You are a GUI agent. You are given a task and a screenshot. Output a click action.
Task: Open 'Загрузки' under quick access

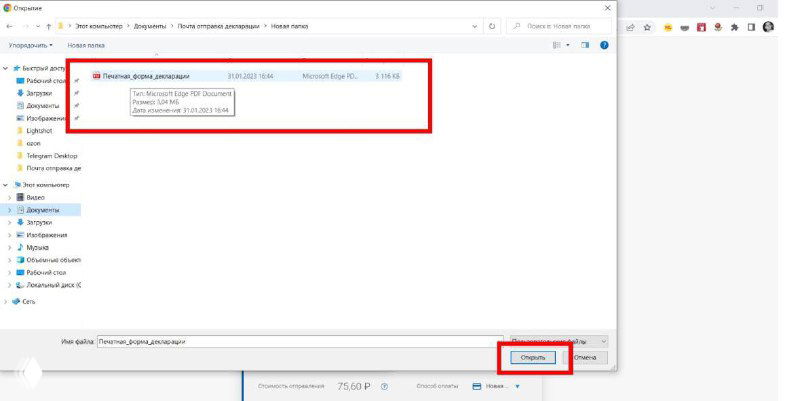[x=39, y=93]
